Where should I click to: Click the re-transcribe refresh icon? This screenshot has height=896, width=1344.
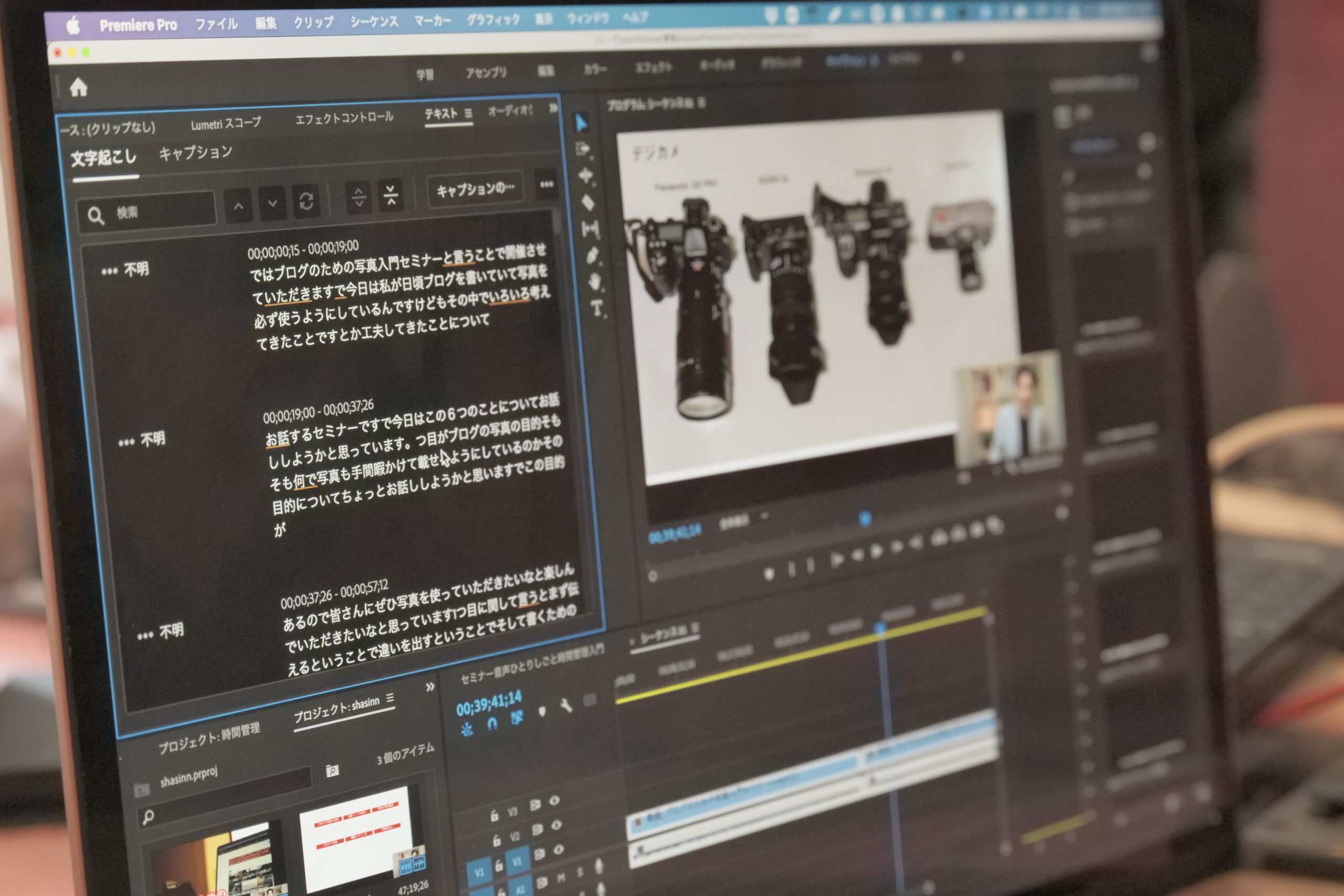pyautogui.click(x=306, y=201)
